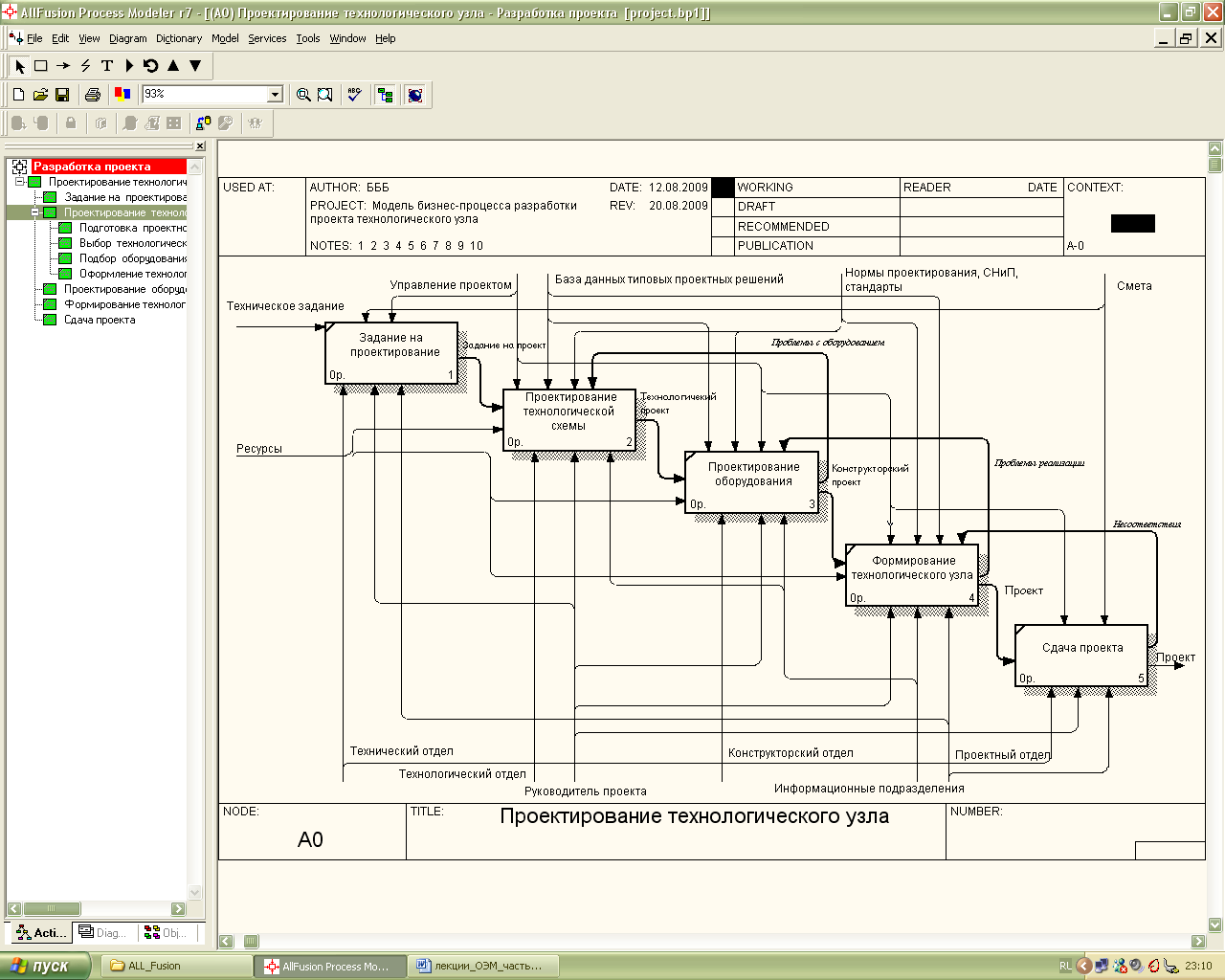Go to parent diagram with up triangle
Screen dimensions: 1225x980
tap(173, 66)
